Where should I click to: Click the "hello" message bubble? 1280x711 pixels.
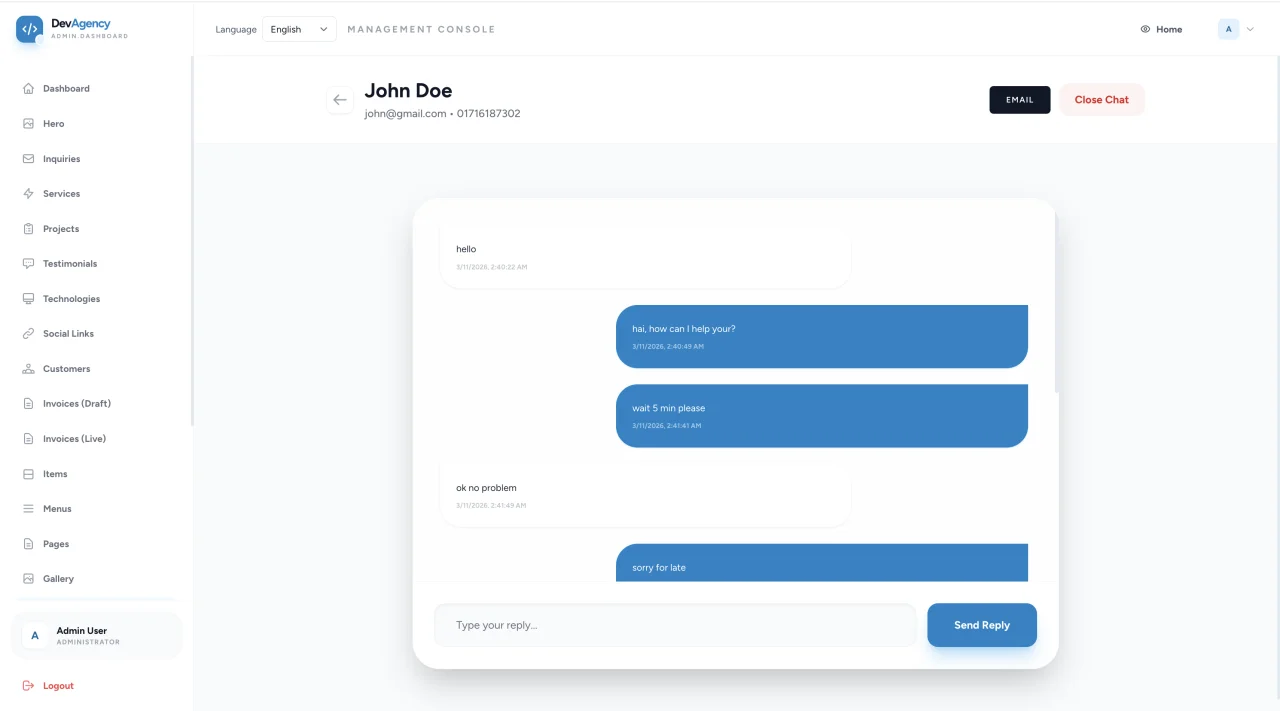[x=645, y=257]
